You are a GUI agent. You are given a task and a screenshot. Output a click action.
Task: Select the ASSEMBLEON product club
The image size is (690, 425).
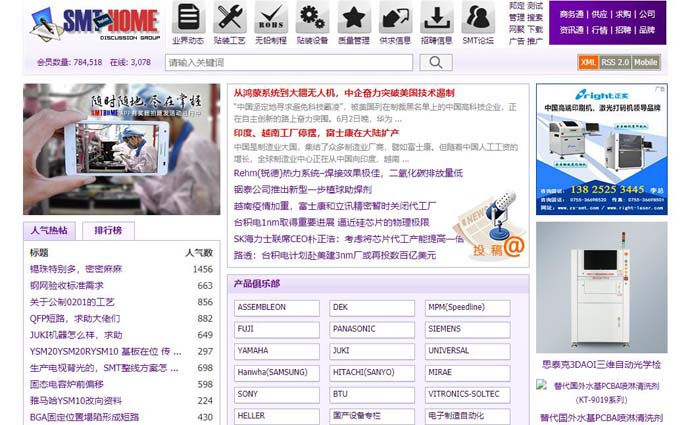277,308
